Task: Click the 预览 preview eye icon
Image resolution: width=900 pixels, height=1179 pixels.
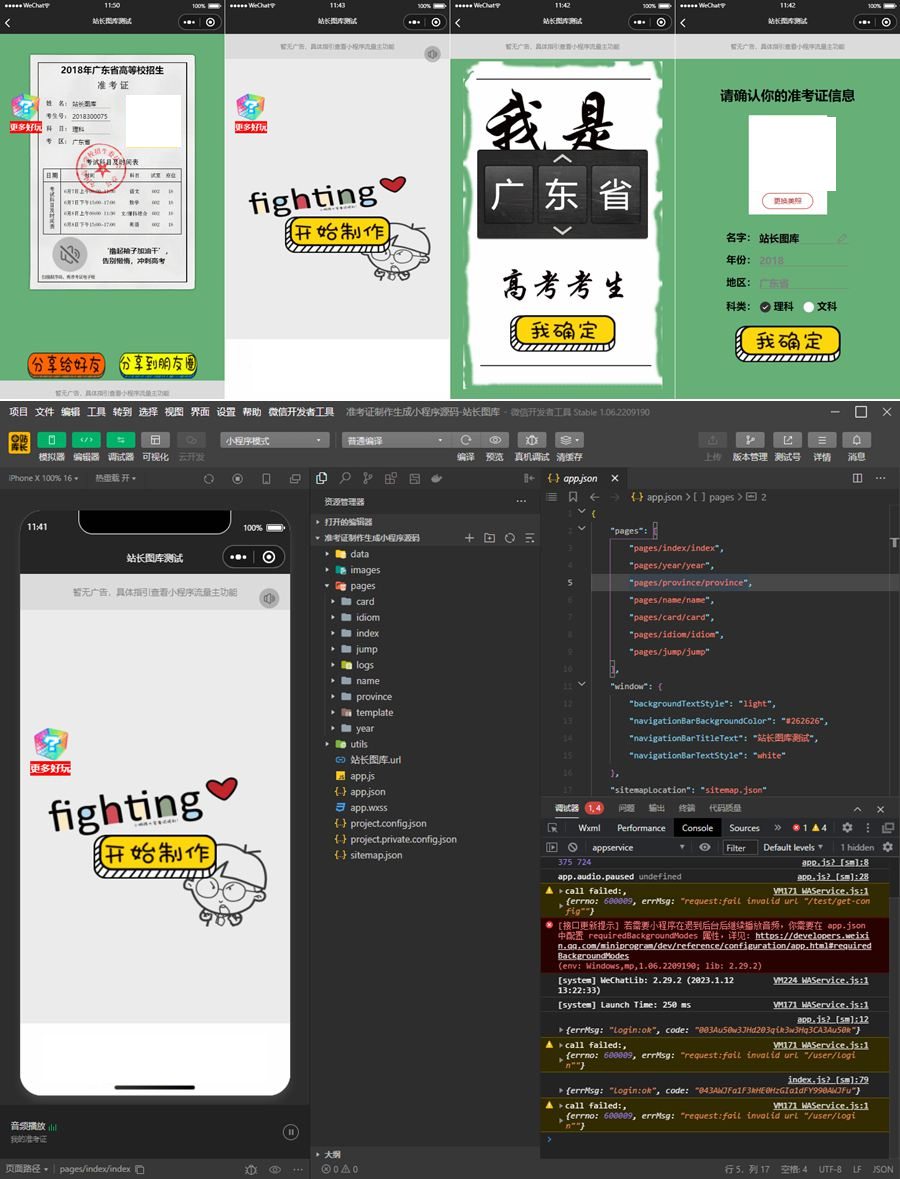Action: click(x=494, y=440)
